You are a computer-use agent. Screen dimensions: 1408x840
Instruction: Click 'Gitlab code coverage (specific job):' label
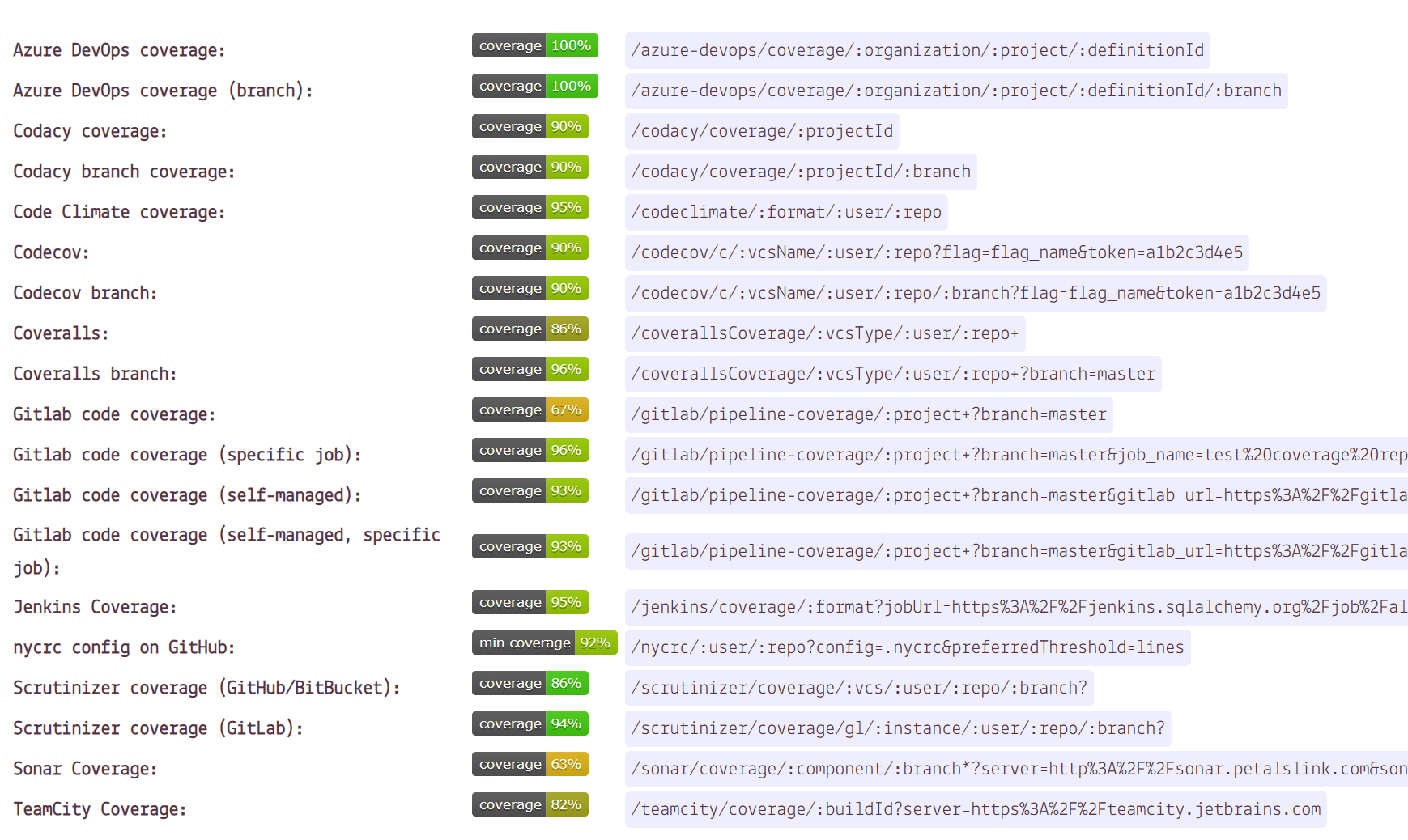(187, 455)
